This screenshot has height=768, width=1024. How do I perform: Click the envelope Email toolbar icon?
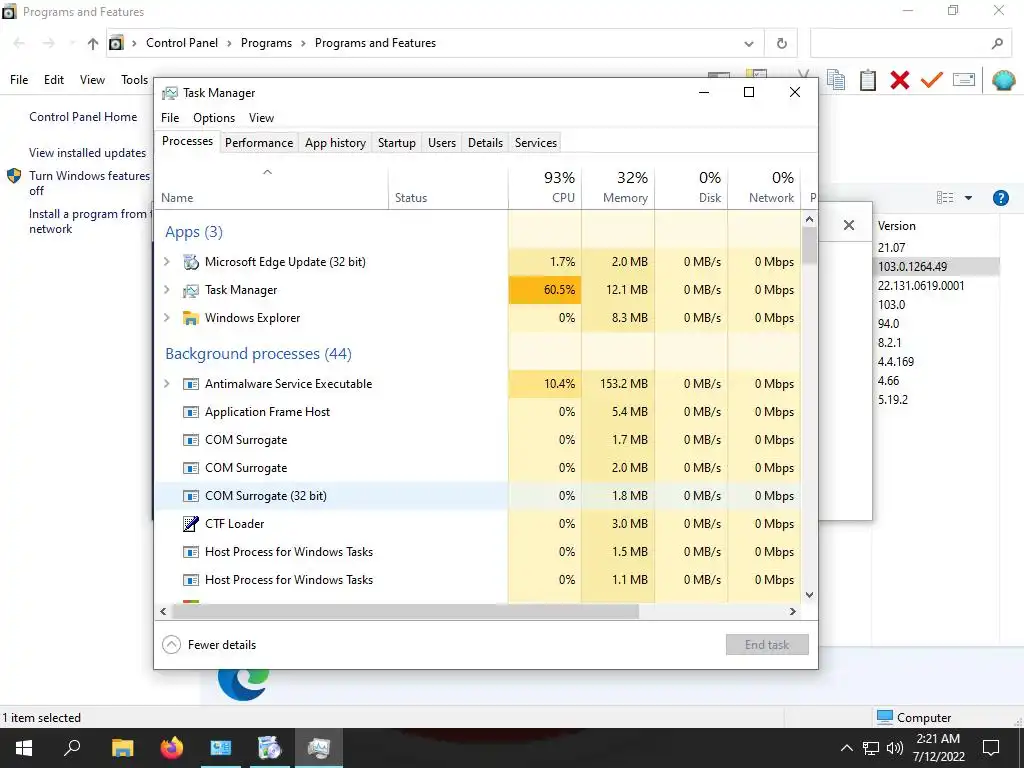[964, 80]
